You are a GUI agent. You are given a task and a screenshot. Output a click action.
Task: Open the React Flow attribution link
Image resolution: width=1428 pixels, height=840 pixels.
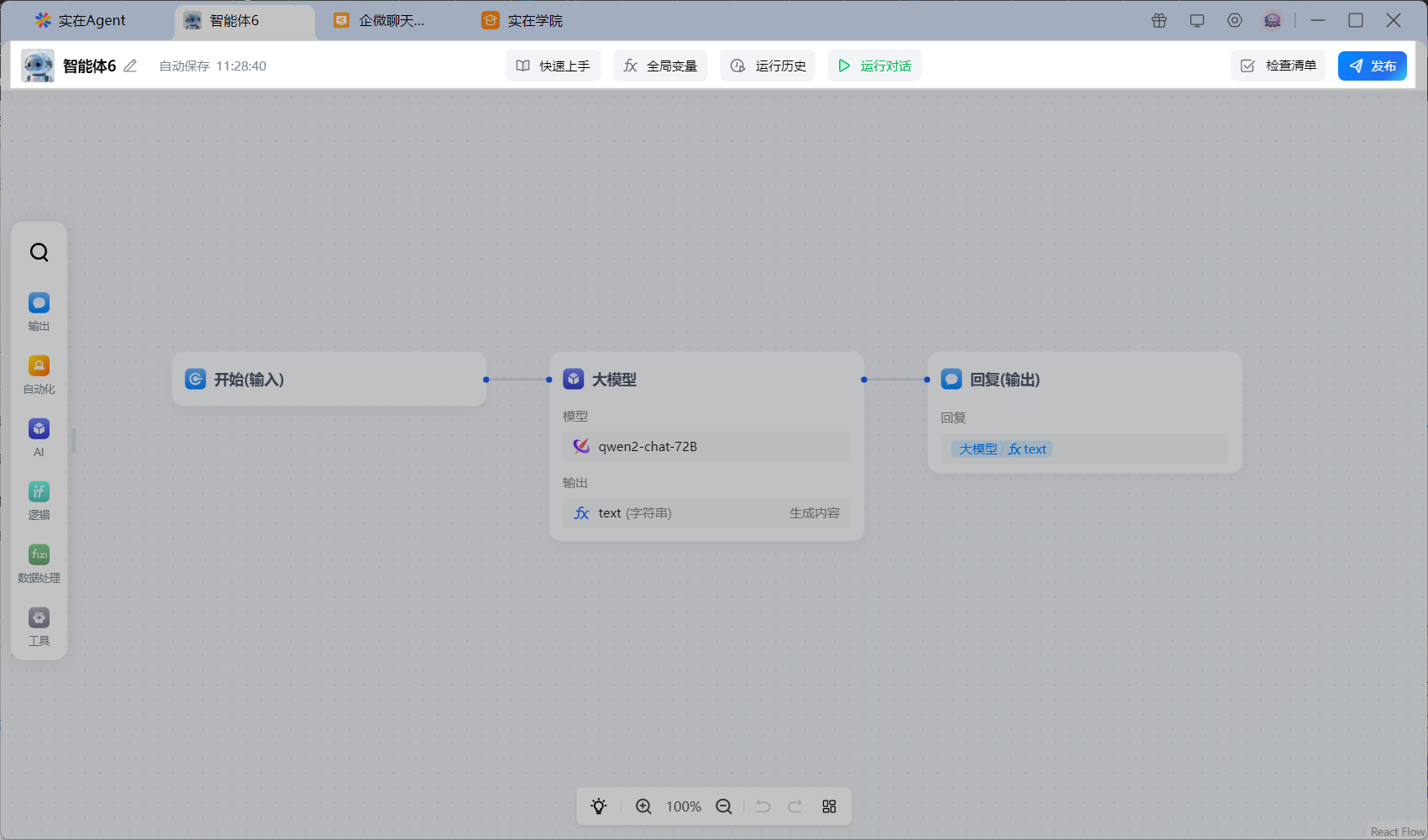(1398, 832)
